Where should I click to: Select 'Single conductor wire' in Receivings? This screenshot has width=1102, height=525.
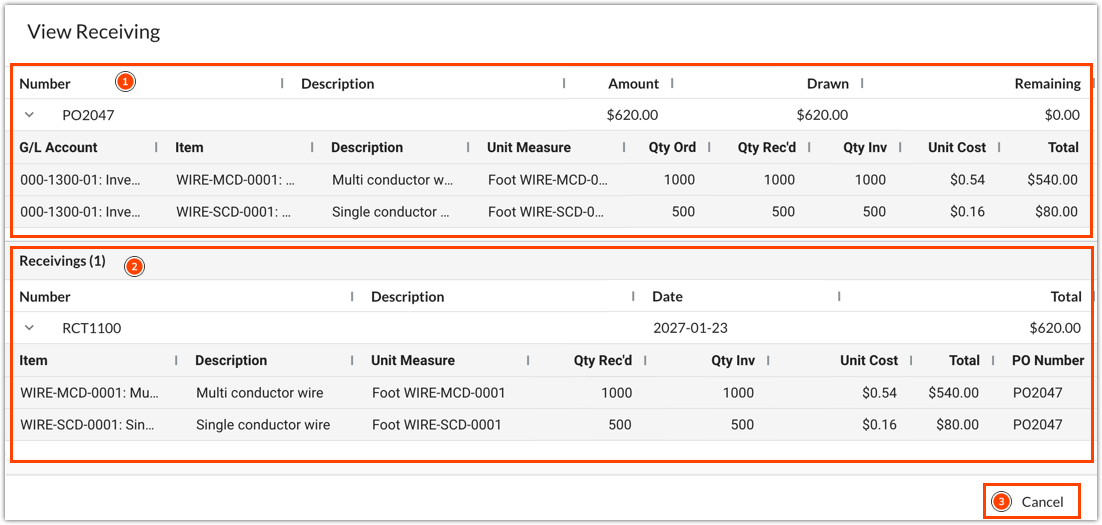pyautogui.click(x=263, y=424)
